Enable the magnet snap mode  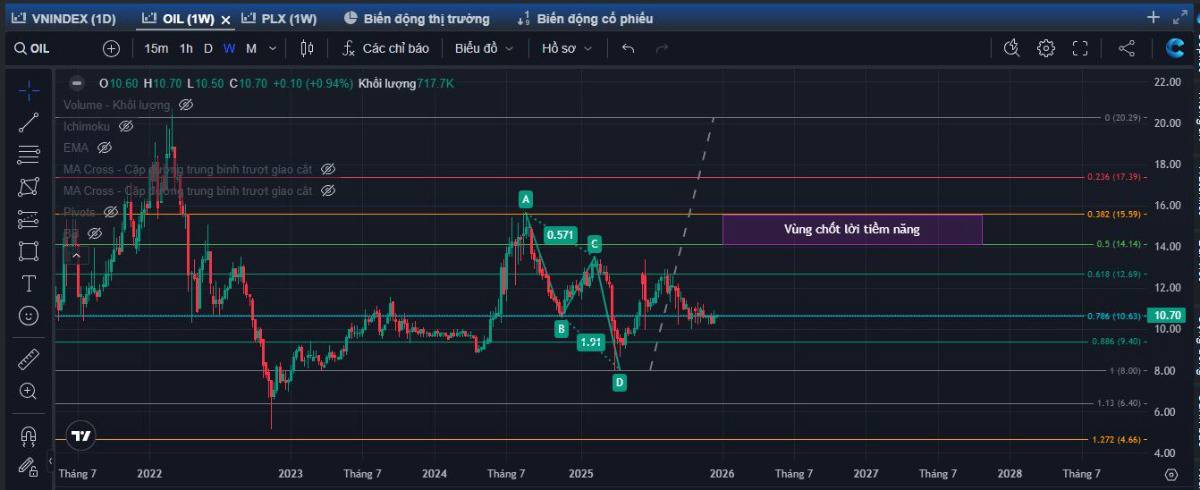[x=28, y=435]
